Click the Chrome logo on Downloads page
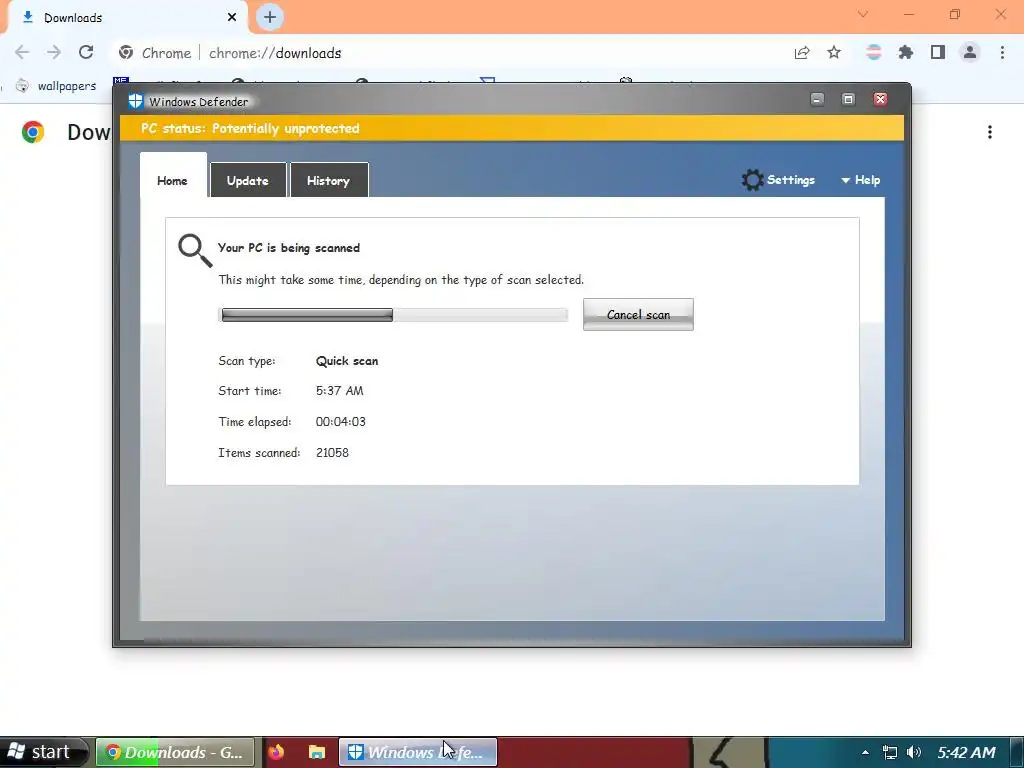 pos(33,133)
